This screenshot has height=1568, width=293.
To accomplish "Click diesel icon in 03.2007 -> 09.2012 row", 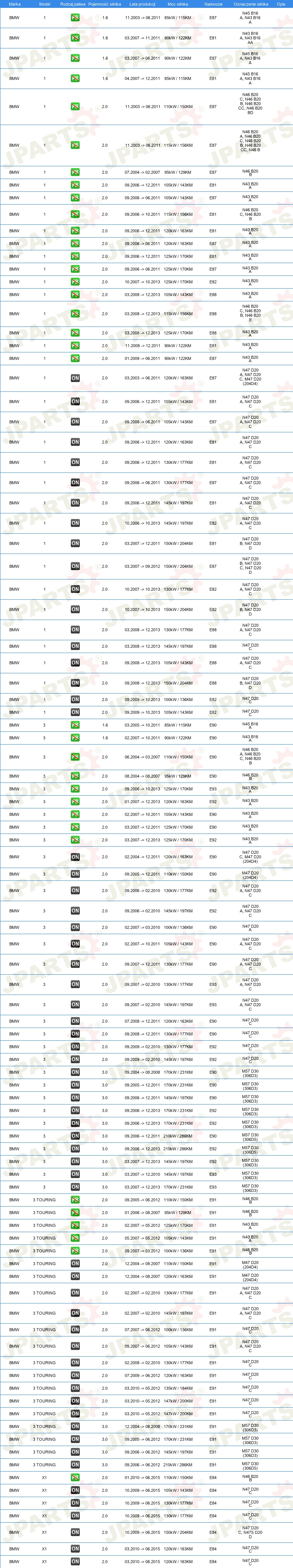I will [75, 567].
